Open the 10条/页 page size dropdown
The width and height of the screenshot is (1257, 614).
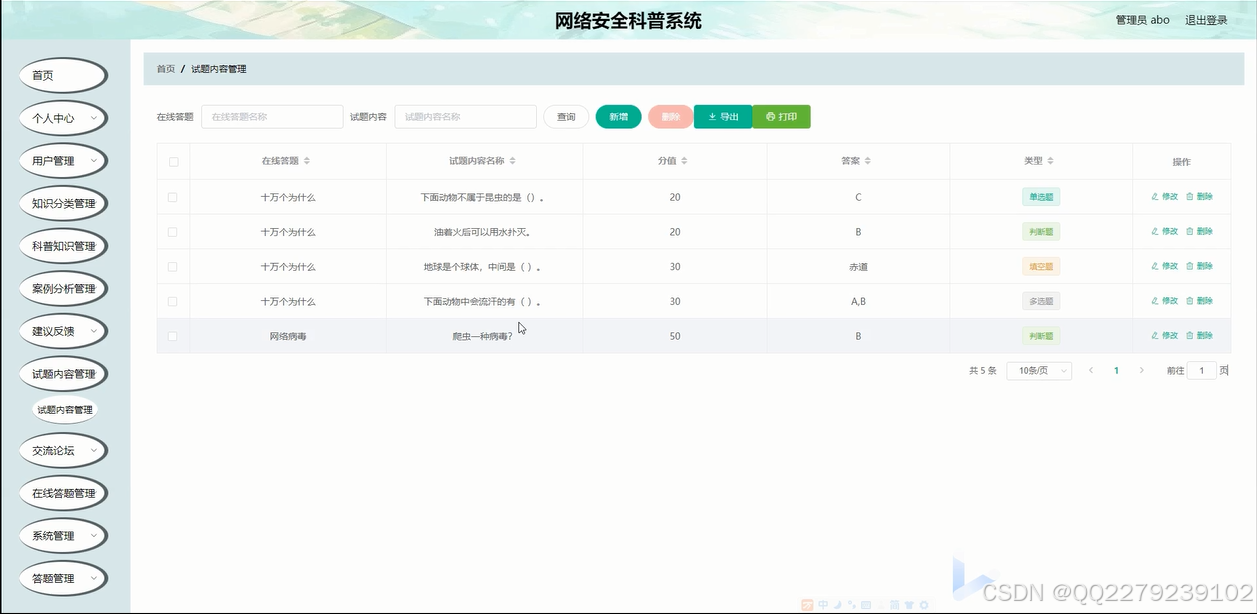[1038, 370]
